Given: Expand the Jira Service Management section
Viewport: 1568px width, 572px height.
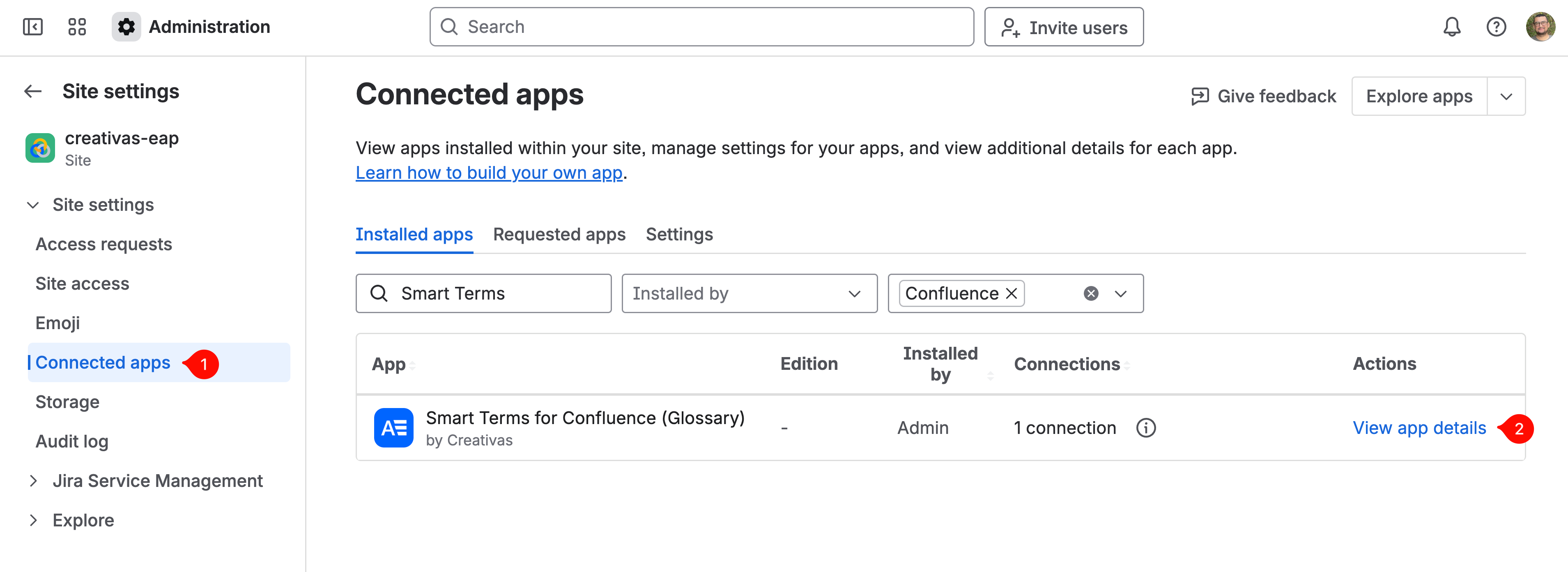Looking at the screenshot, I should click(34, 481).
